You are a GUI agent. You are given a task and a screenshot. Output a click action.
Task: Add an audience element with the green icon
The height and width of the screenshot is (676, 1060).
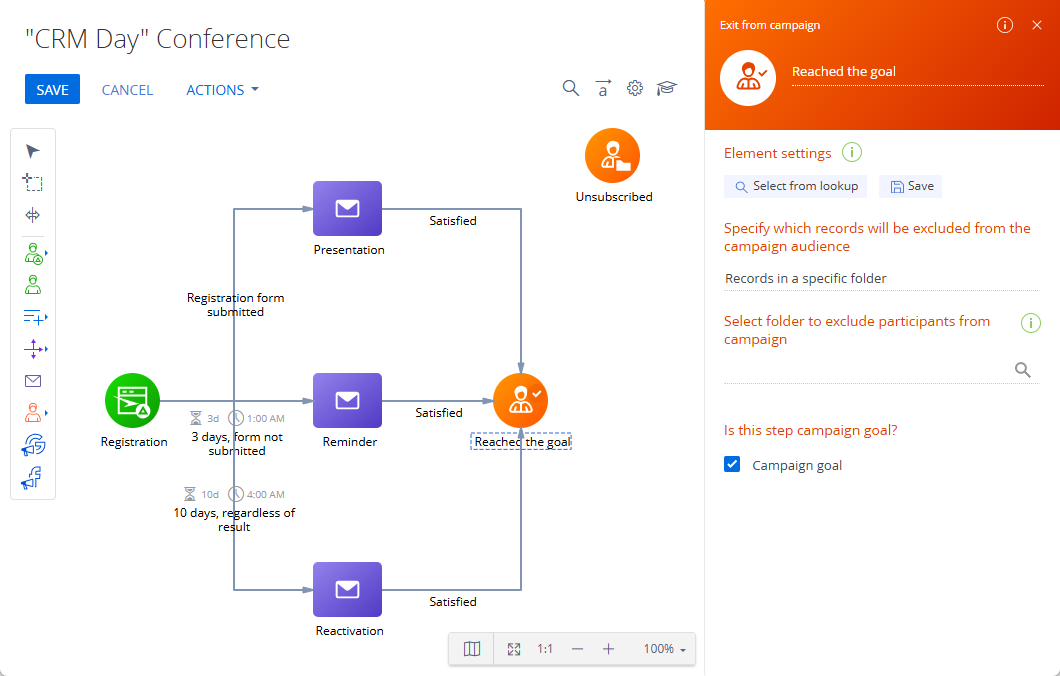(x=34, y=254)
